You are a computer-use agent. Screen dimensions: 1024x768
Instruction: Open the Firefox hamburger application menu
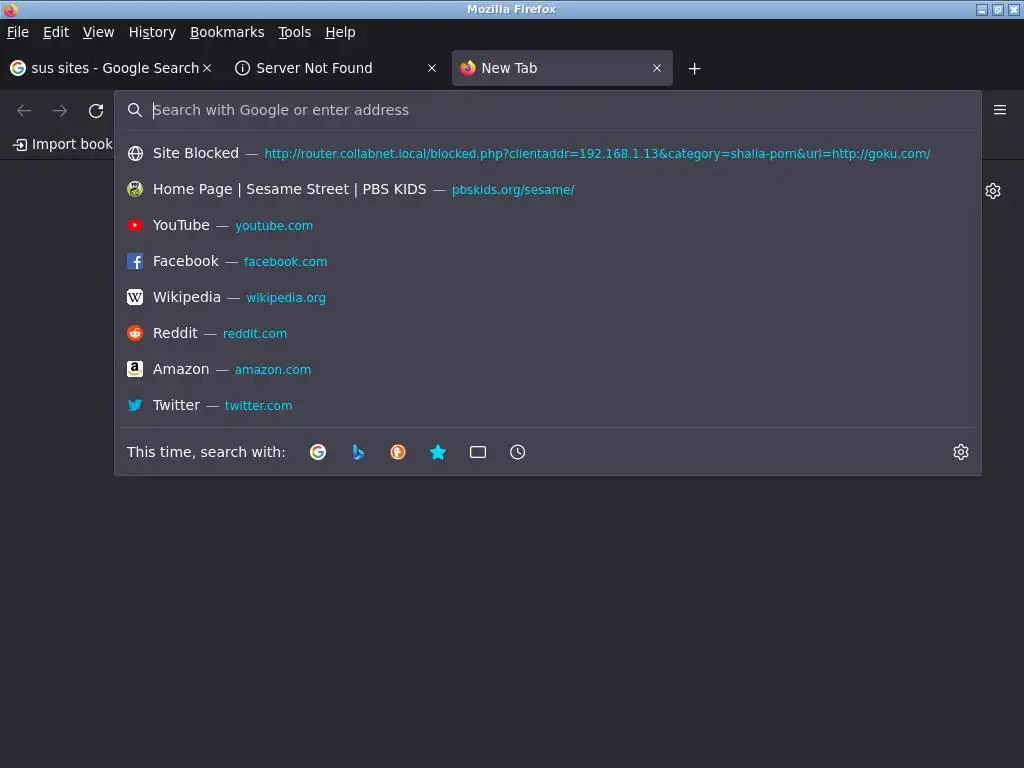(1000, 110)
